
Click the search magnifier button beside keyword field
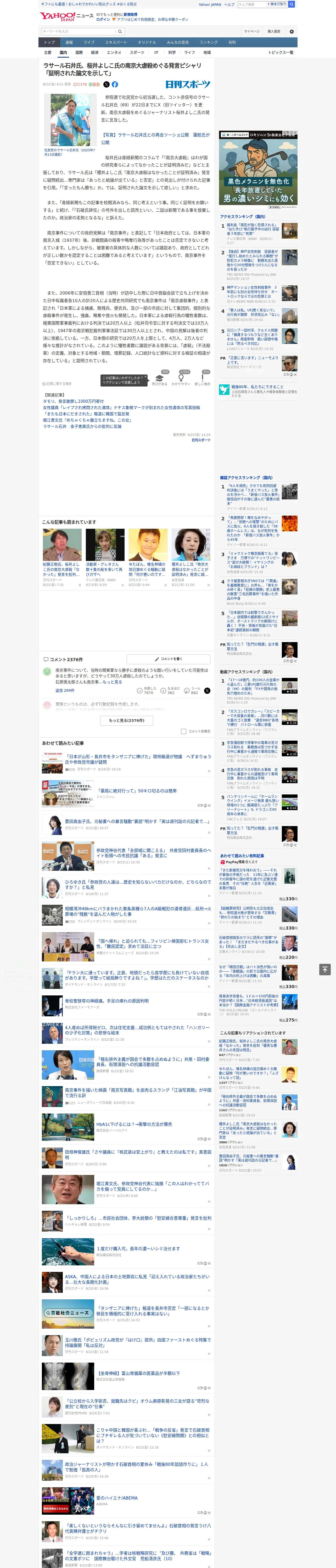tap(120, 32)
